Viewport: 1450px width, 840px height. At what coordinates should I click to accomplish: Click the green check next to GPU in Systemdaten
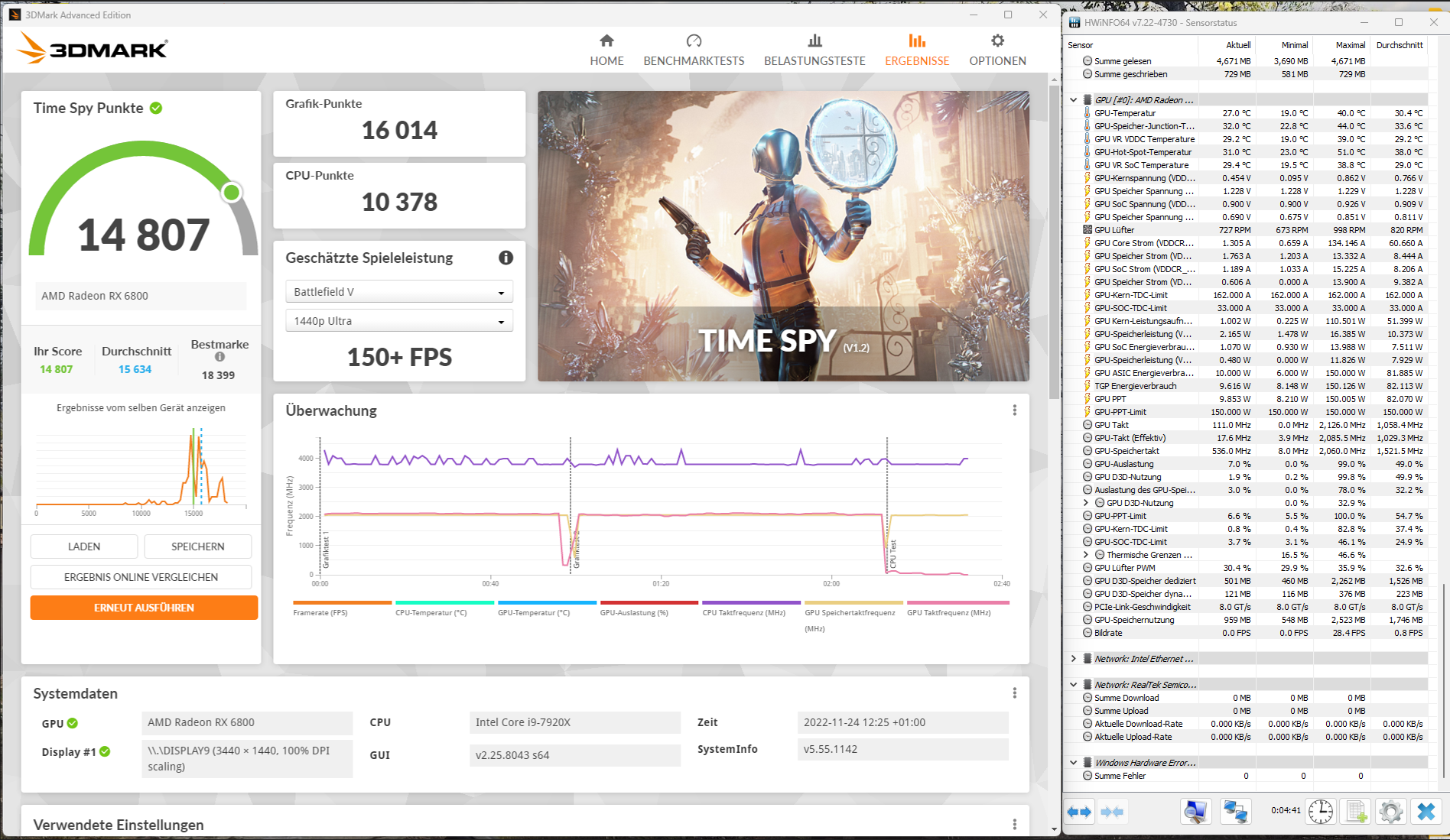(73, 723)
